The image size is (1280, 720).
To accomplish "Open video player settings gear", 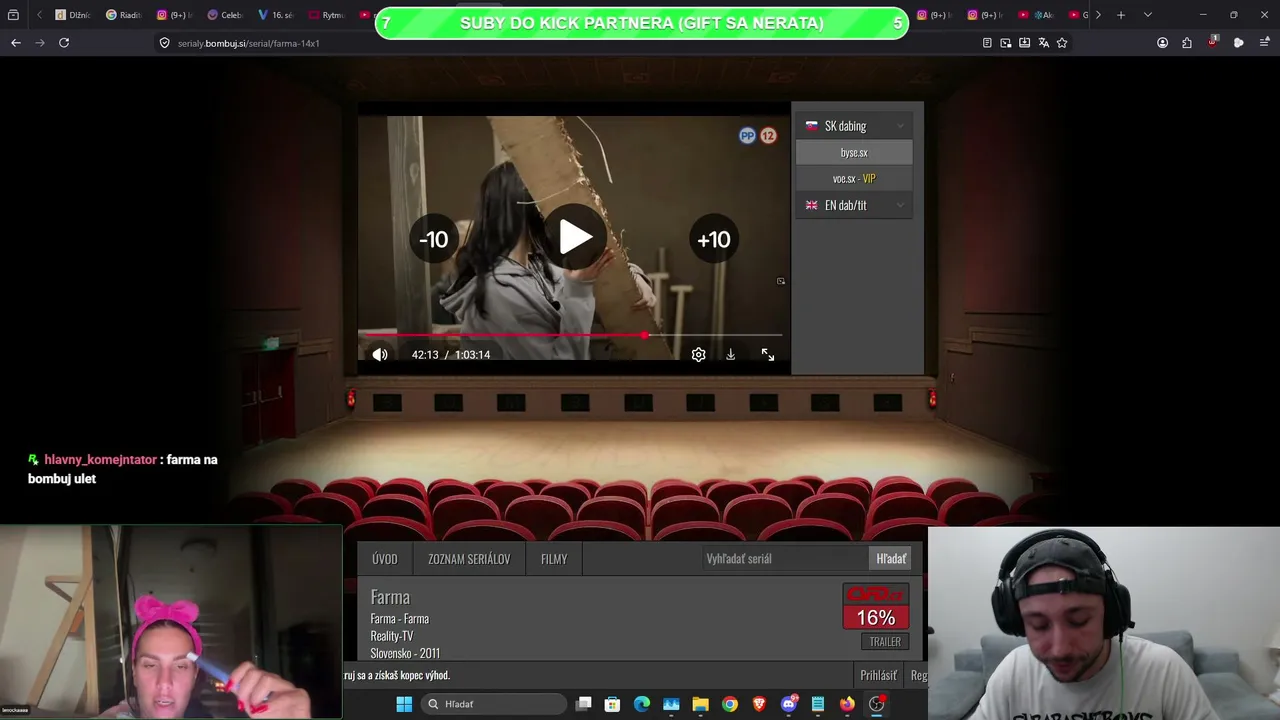I will (698, 354).
